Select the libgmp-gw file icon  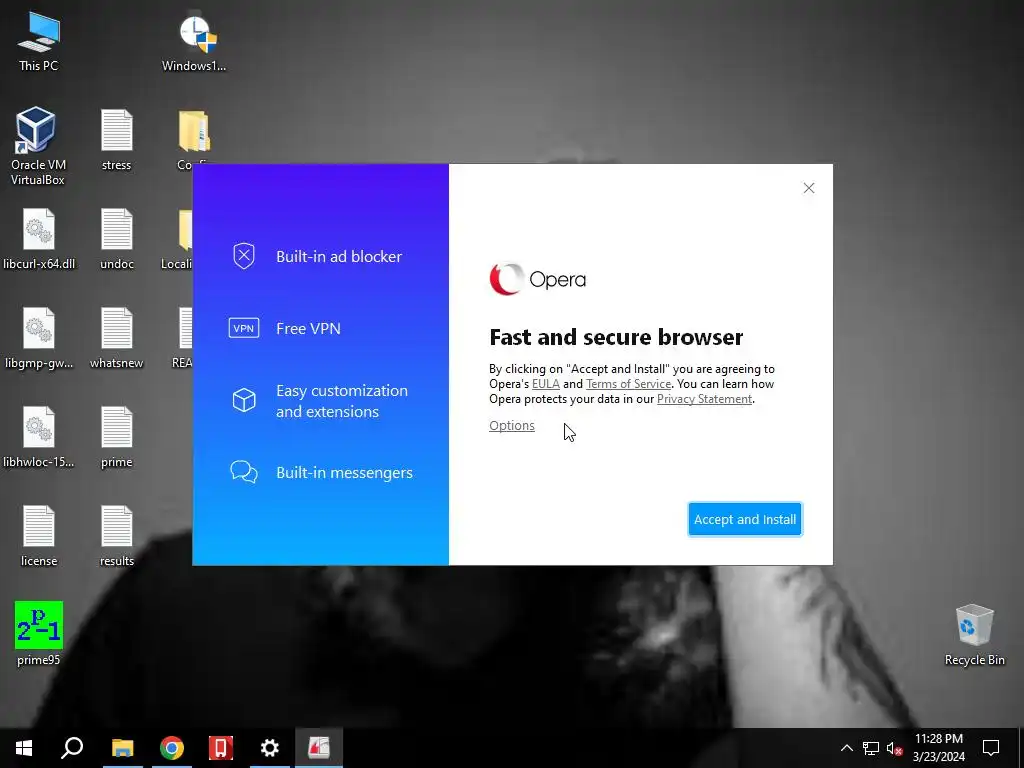(39, 338)
